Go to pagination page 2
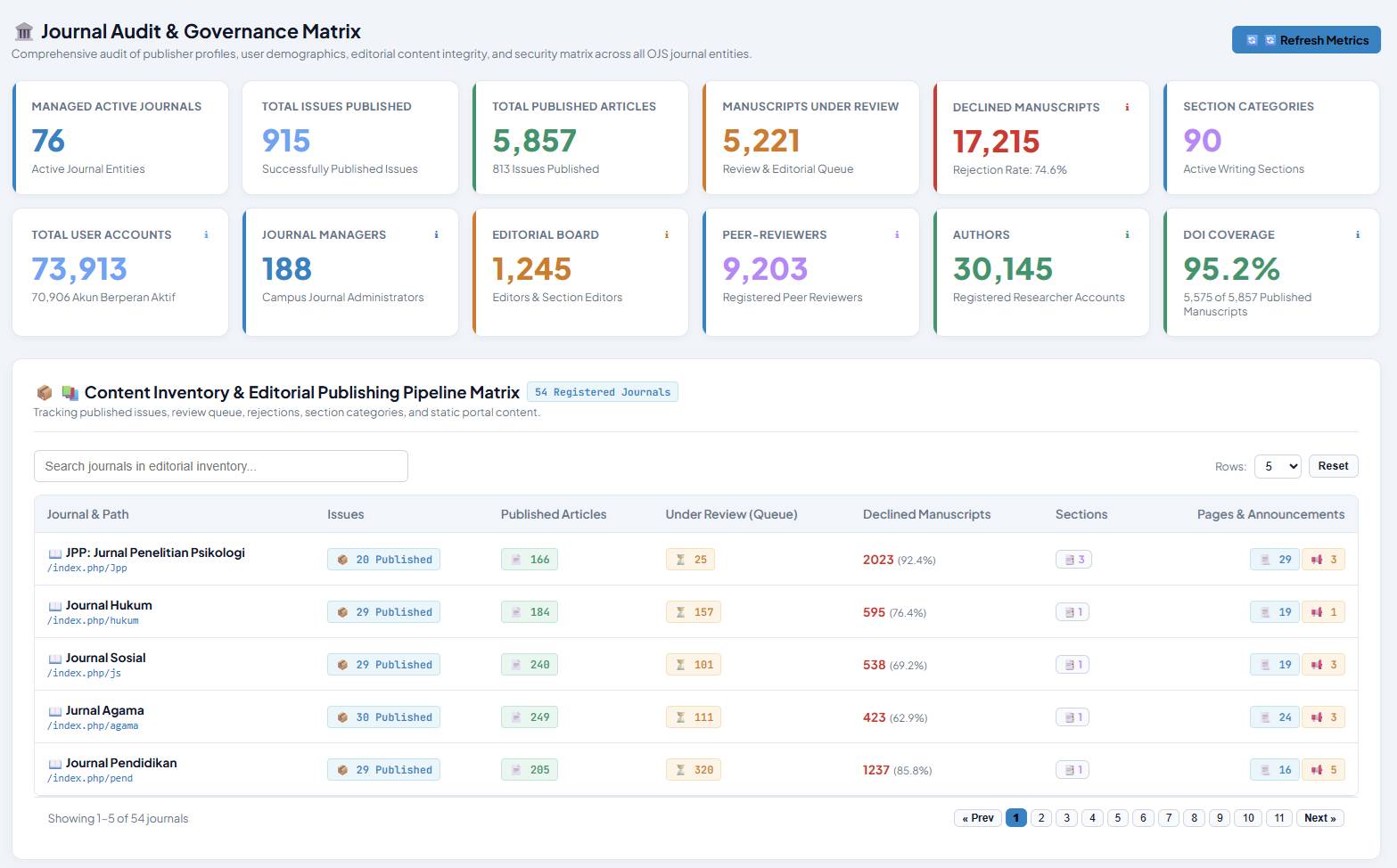 click(x=1041, y=818)
